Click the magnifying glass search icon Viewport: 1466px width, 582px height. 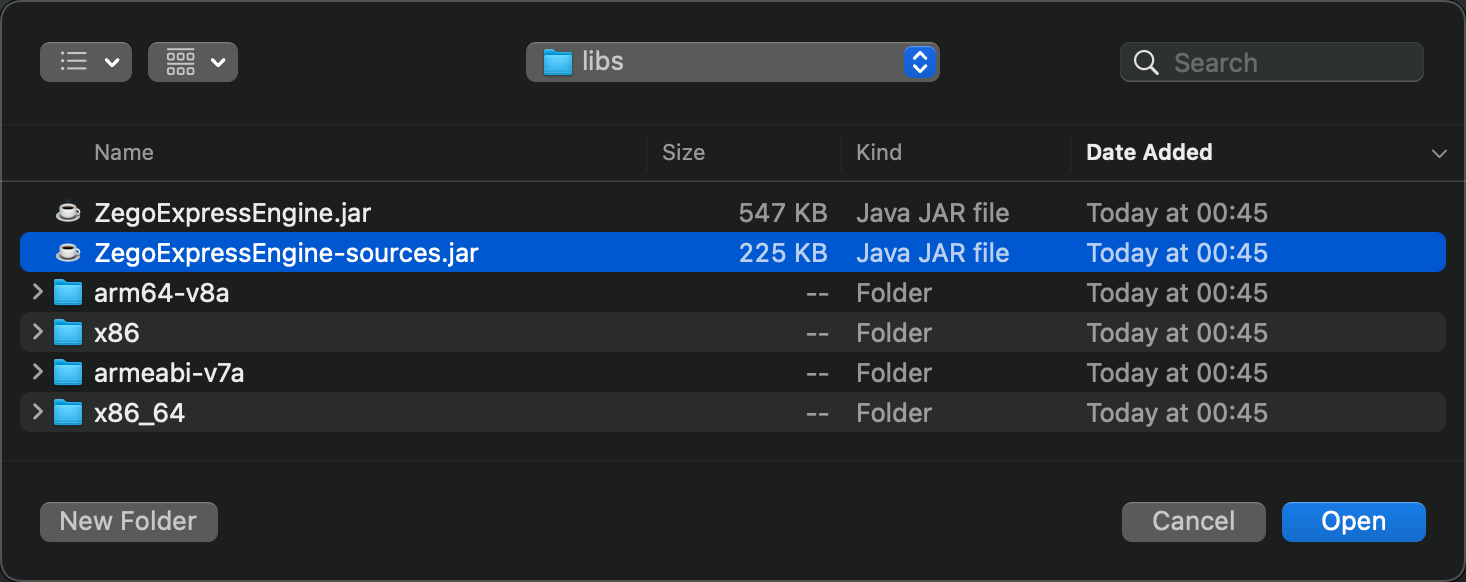click(1146, 63)
